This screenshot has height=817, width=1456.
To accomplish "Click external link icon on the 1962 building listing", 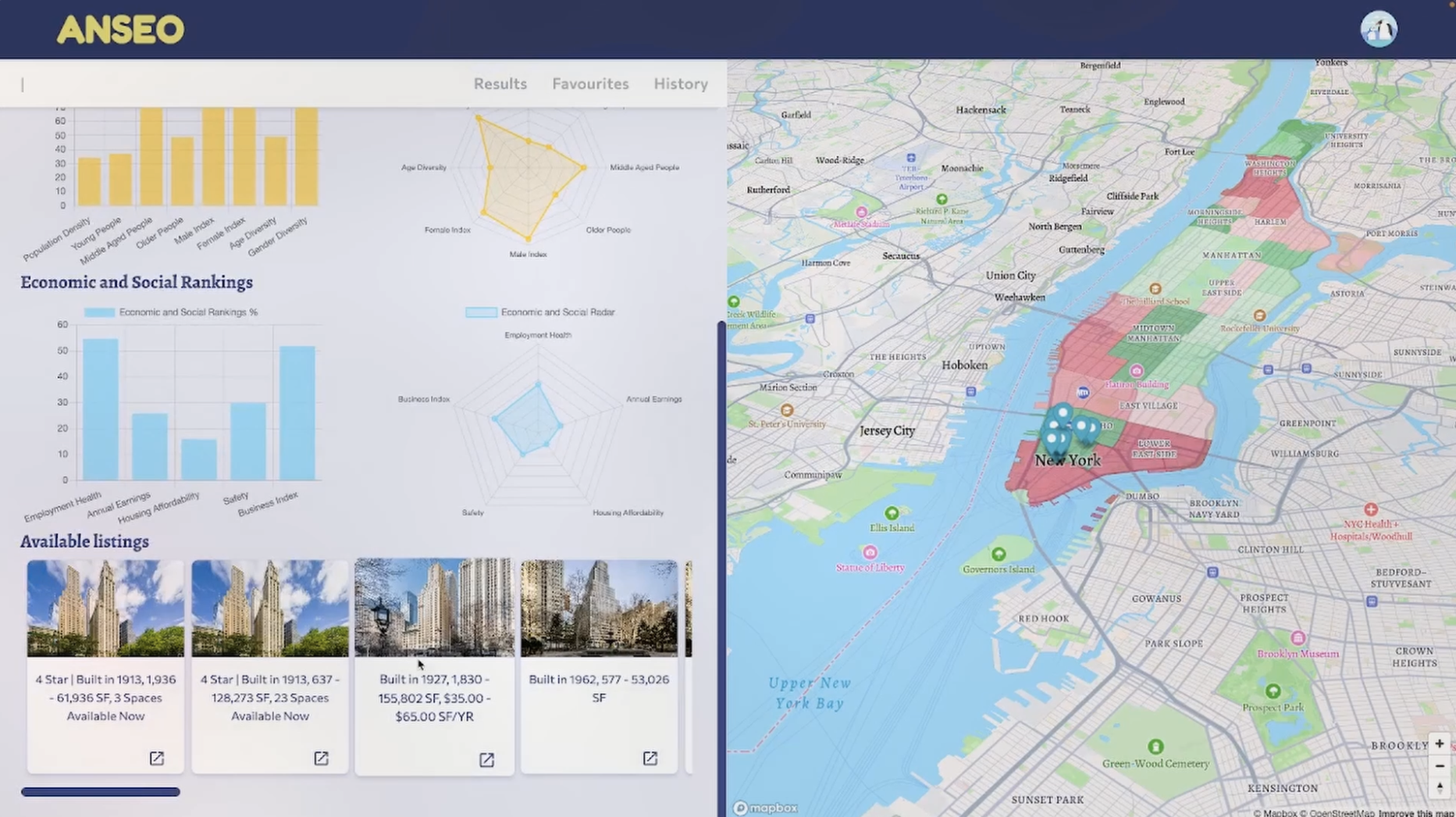I will (650, 758).
